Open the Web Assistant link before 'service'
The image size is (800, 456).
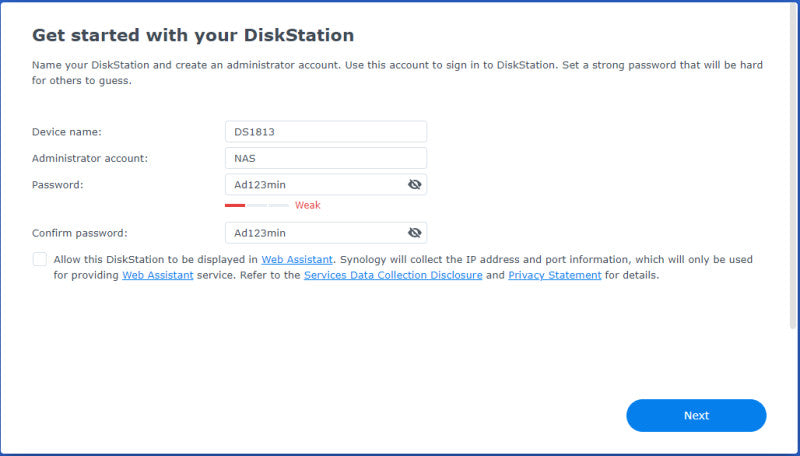pos(158,275)
